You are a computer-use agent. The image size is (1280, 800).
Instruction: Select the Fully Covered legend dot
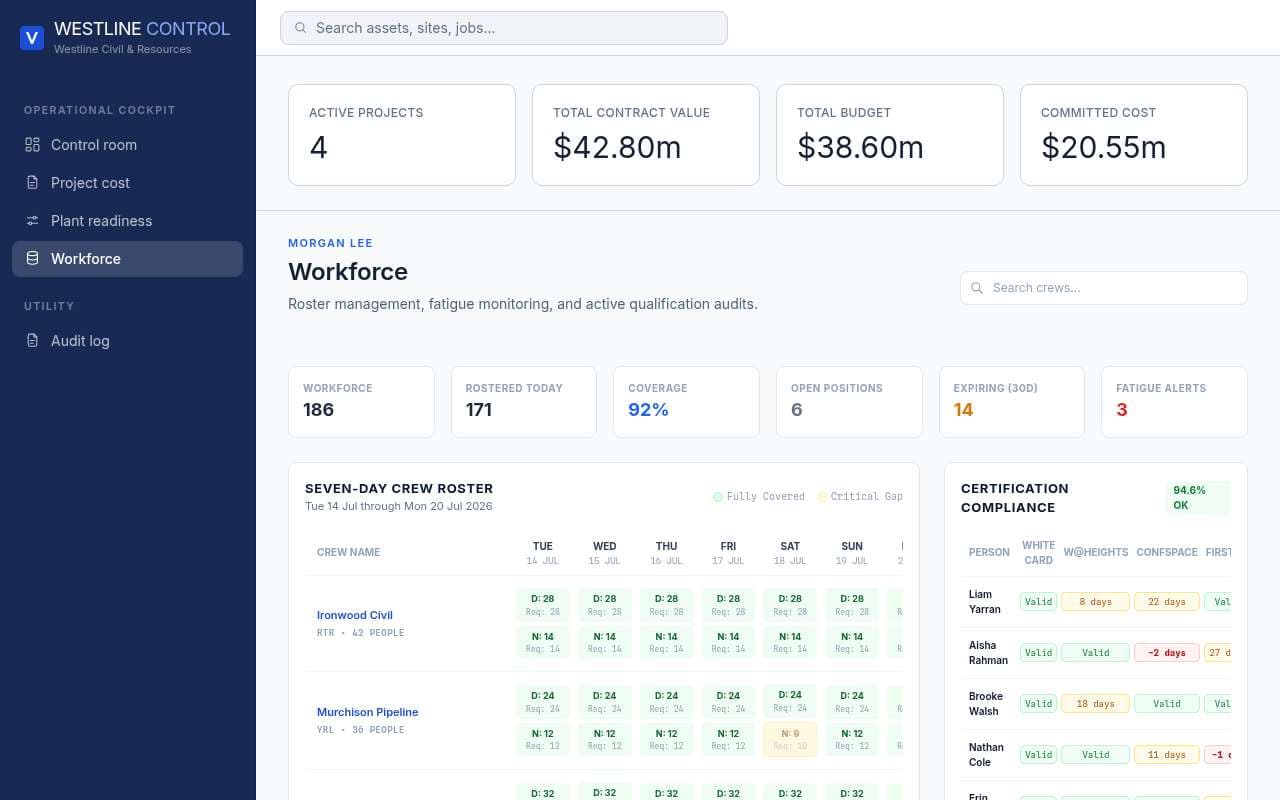coord(717,497)
